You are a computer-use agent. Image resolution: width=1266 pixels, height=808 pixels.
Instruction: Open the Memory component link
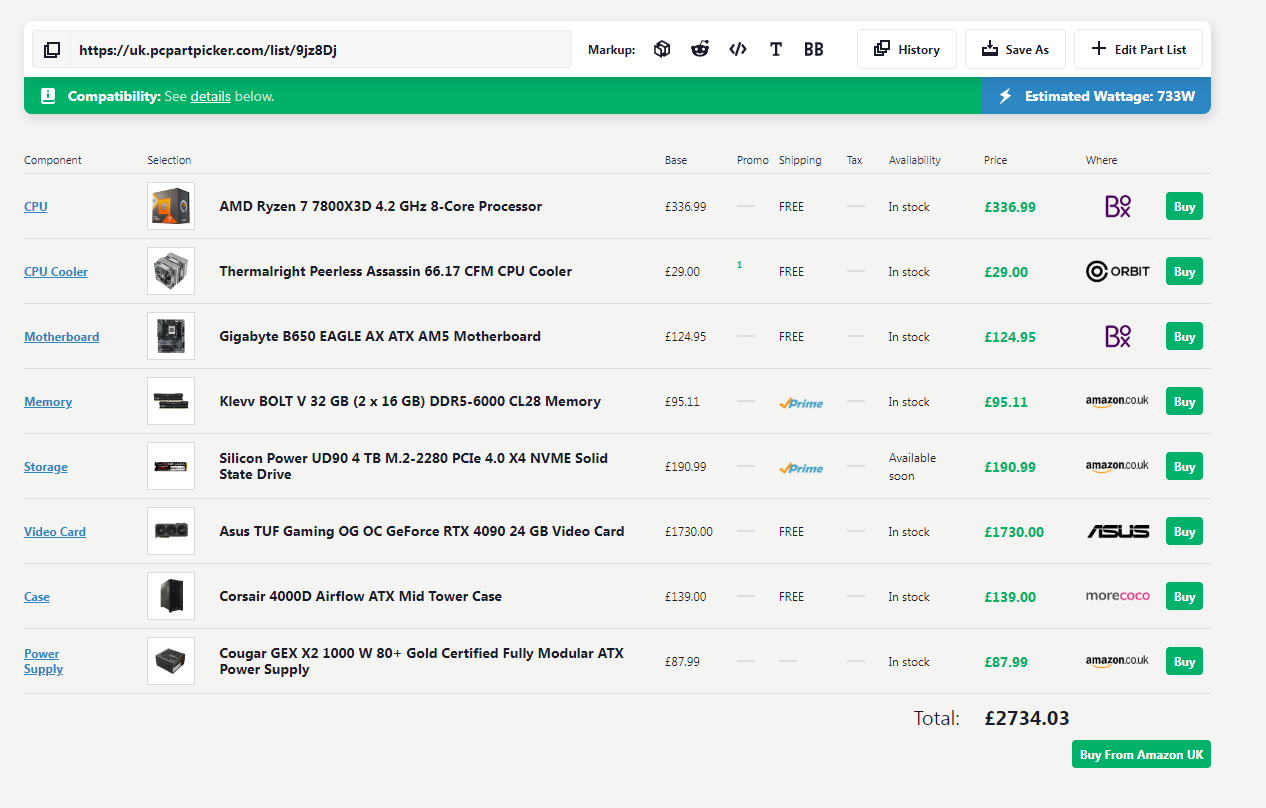[48, 402]
